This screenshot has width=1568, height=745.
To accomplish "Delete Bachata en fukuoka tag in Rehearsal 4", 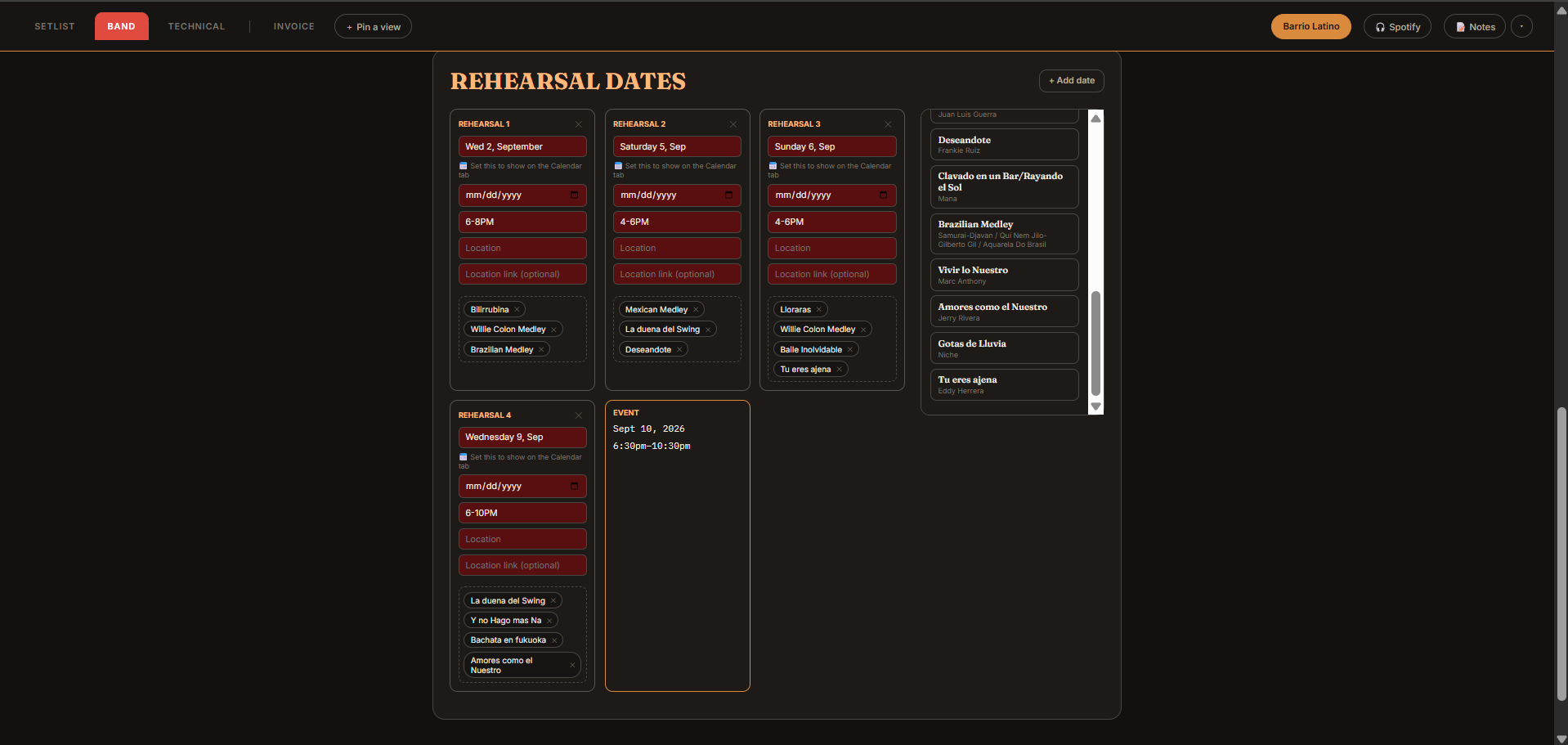I will 554,640.
